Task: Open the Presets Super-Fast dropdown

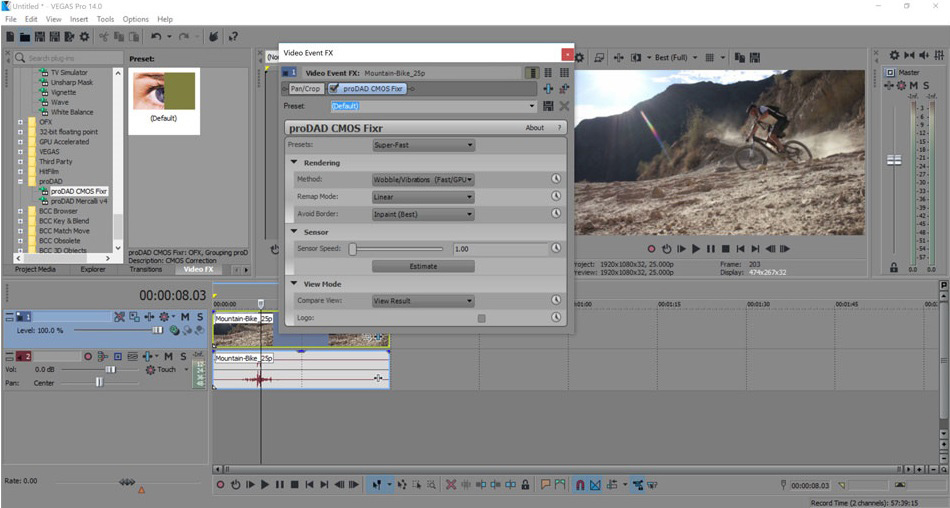Action: [424, 145]
